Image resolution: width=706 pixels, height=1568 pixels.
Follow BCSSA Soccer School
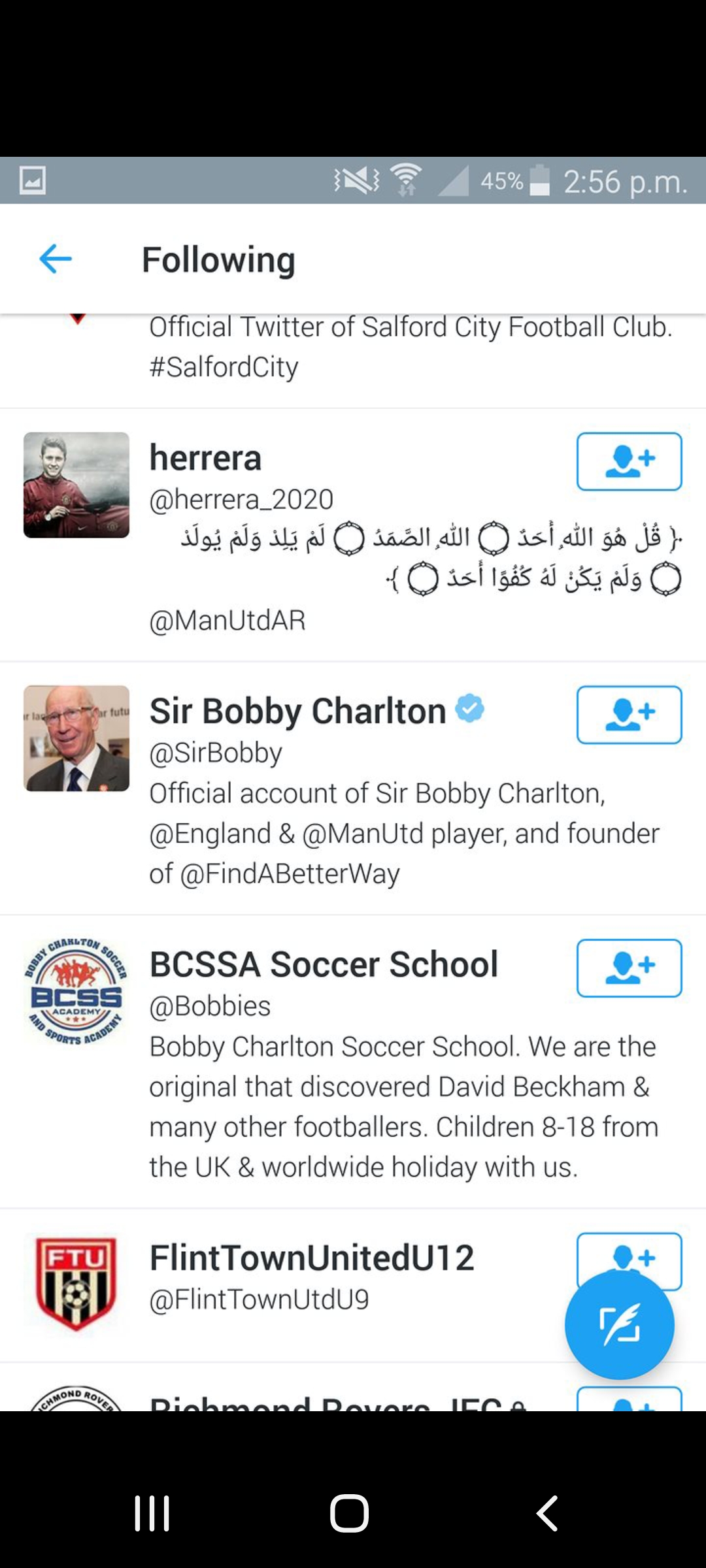(629, 968)
